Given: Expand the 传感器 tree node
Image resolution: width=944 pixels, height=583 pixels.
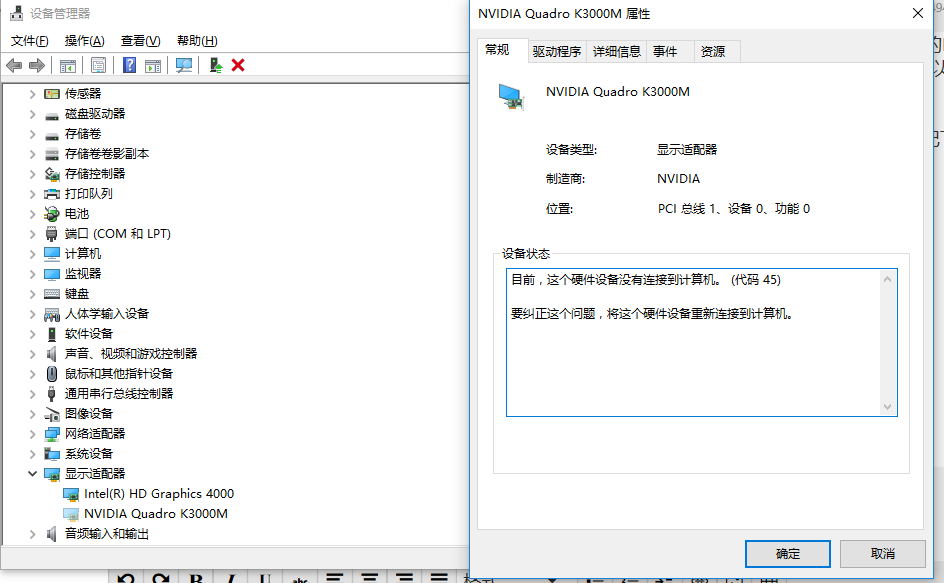Looking at the screenshot, I should tap(33, 94).
